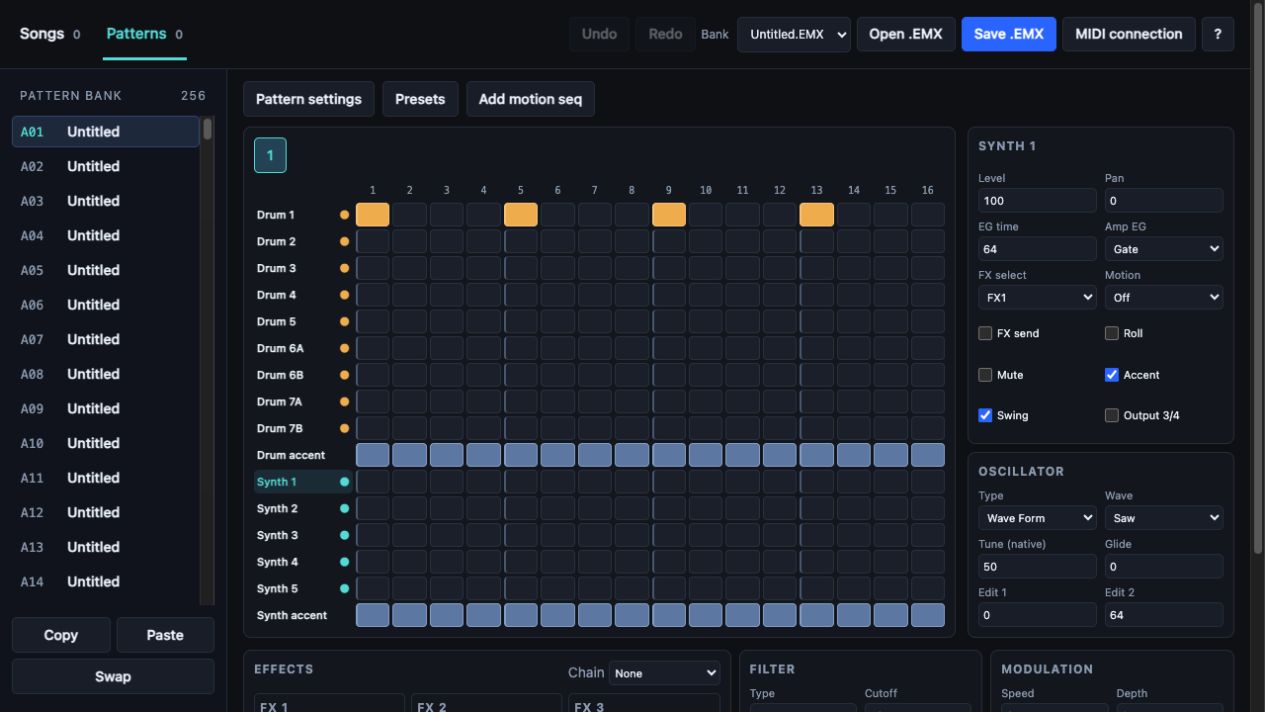Viewport: 1265px width, 712px height.
Task: Open the Bank Untitled.EMX dropdown
Action: [x=794, y=34]
